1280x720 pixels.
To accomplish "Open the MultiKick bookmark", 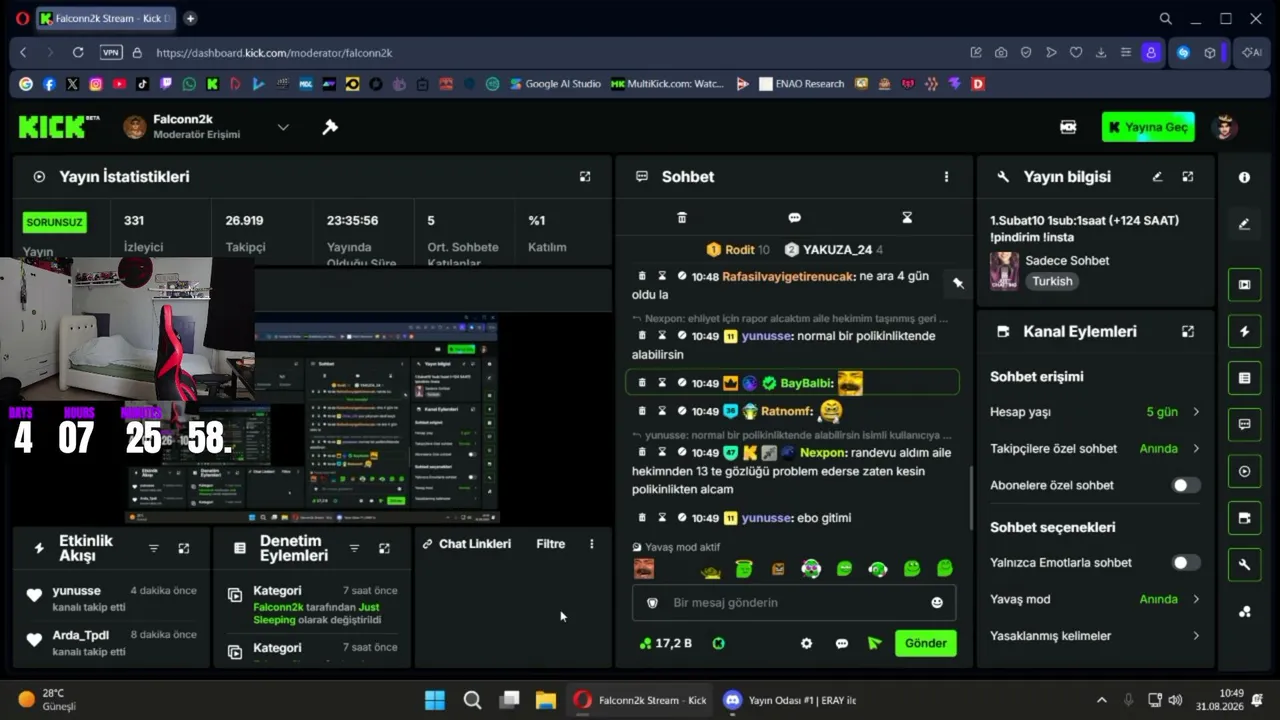I will pos(667,84).
